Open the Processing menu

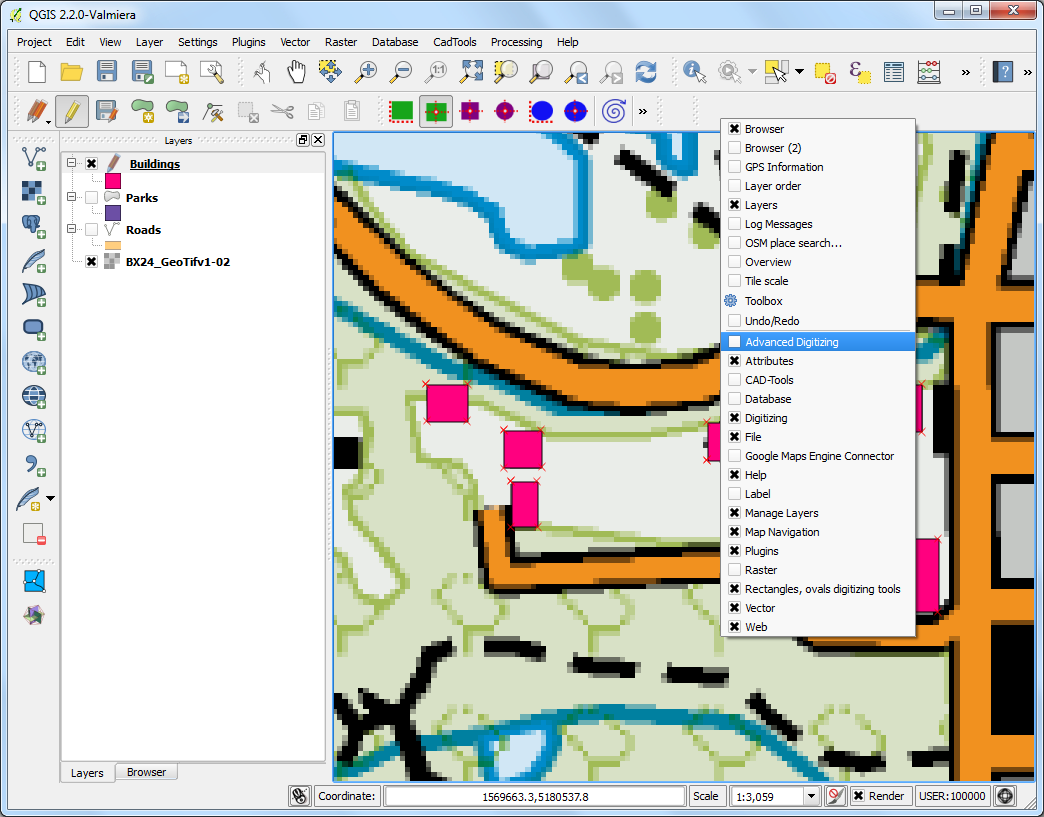coord(516,42)
